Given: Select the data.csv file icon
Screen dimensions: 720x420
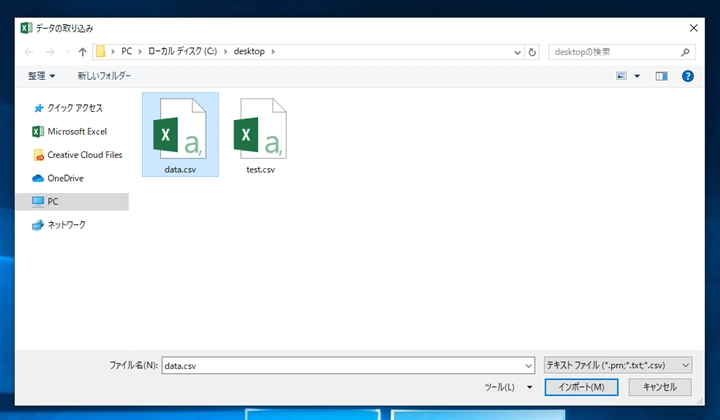Looking at the screenshot, I should (180, 129).
